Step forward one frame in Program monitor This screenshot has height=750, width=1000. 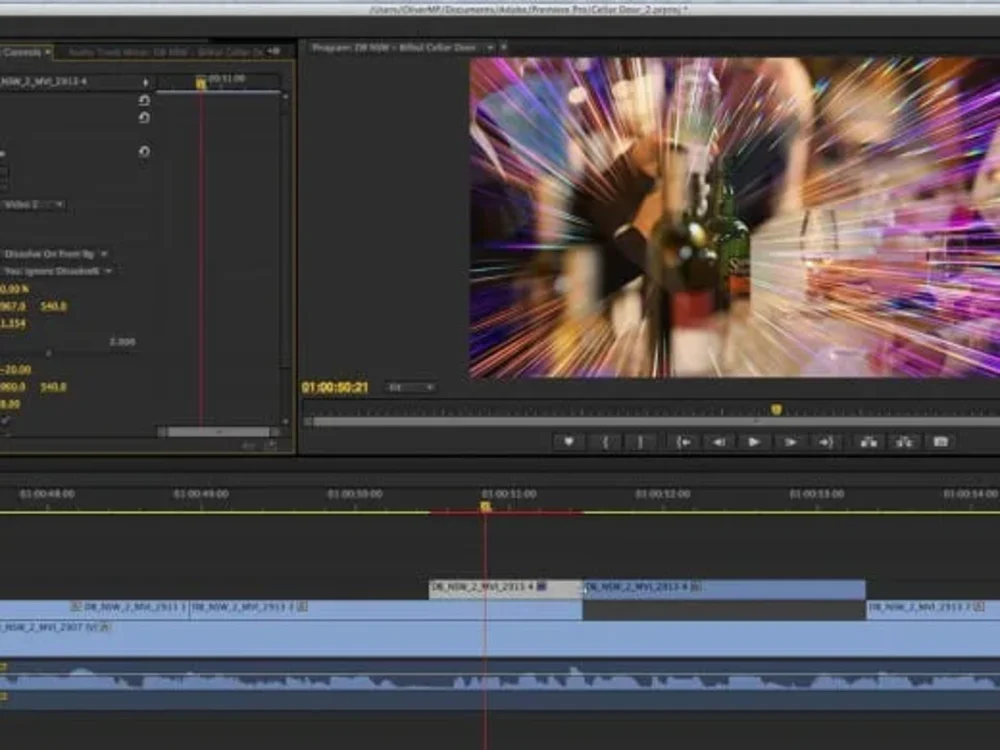(x=790, y=442)
